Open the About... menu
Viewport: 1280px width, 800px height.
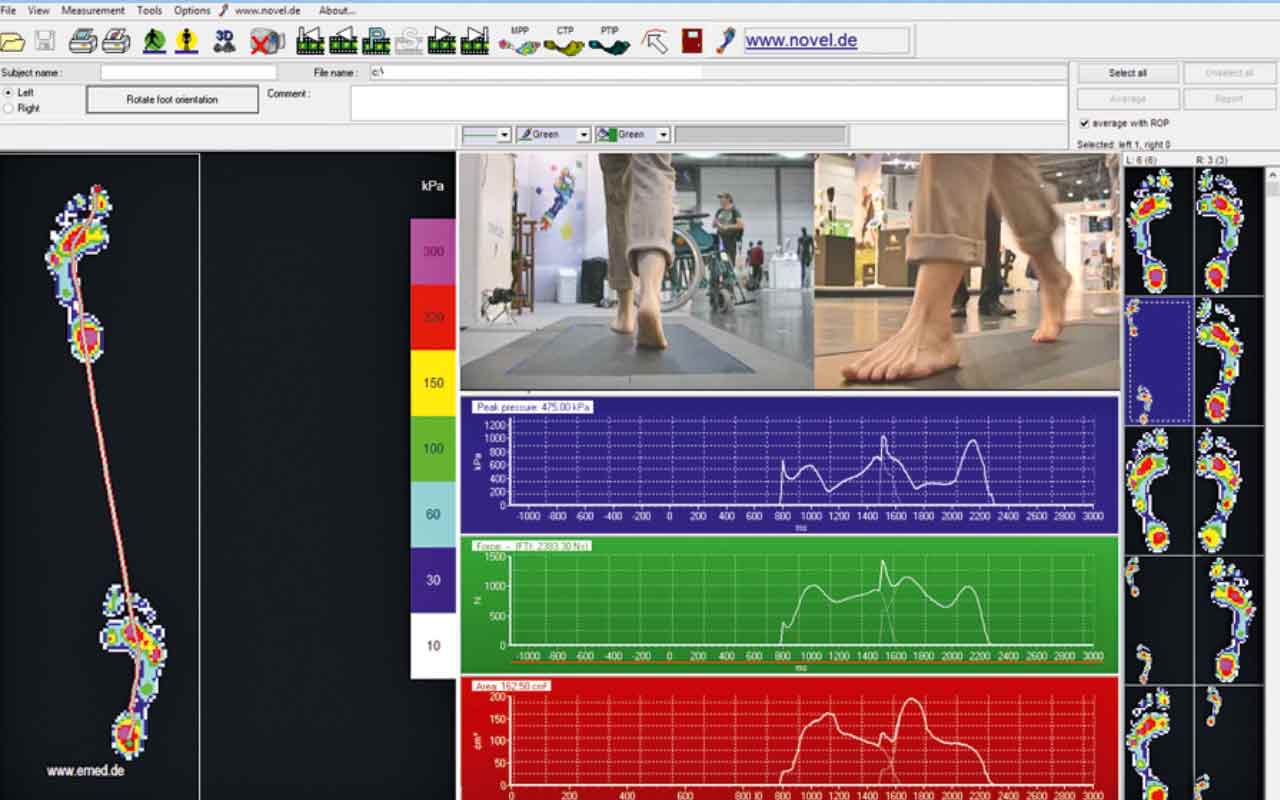pos(337,10)
